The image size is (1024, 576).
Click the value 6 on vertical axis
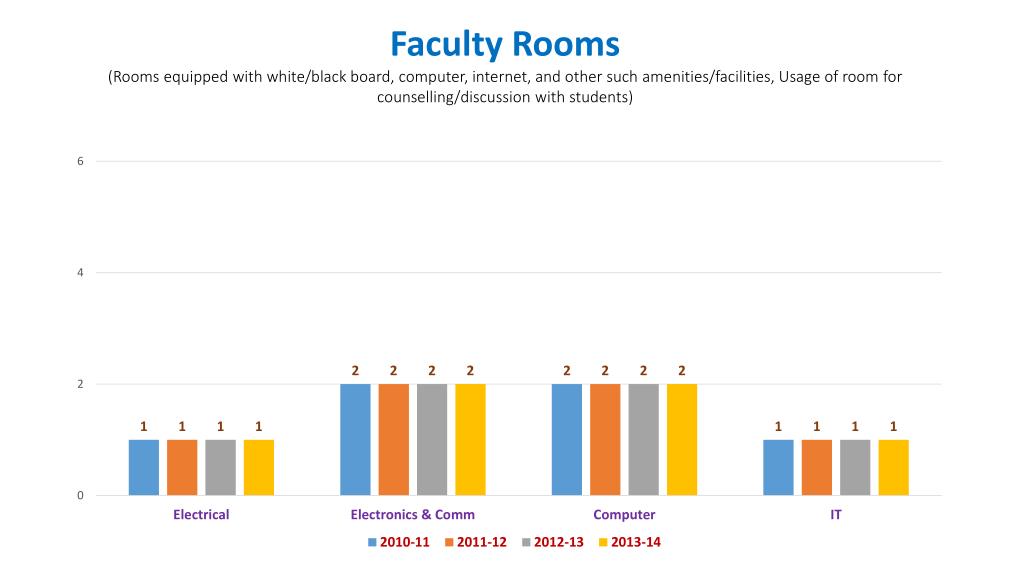point(80,161)
